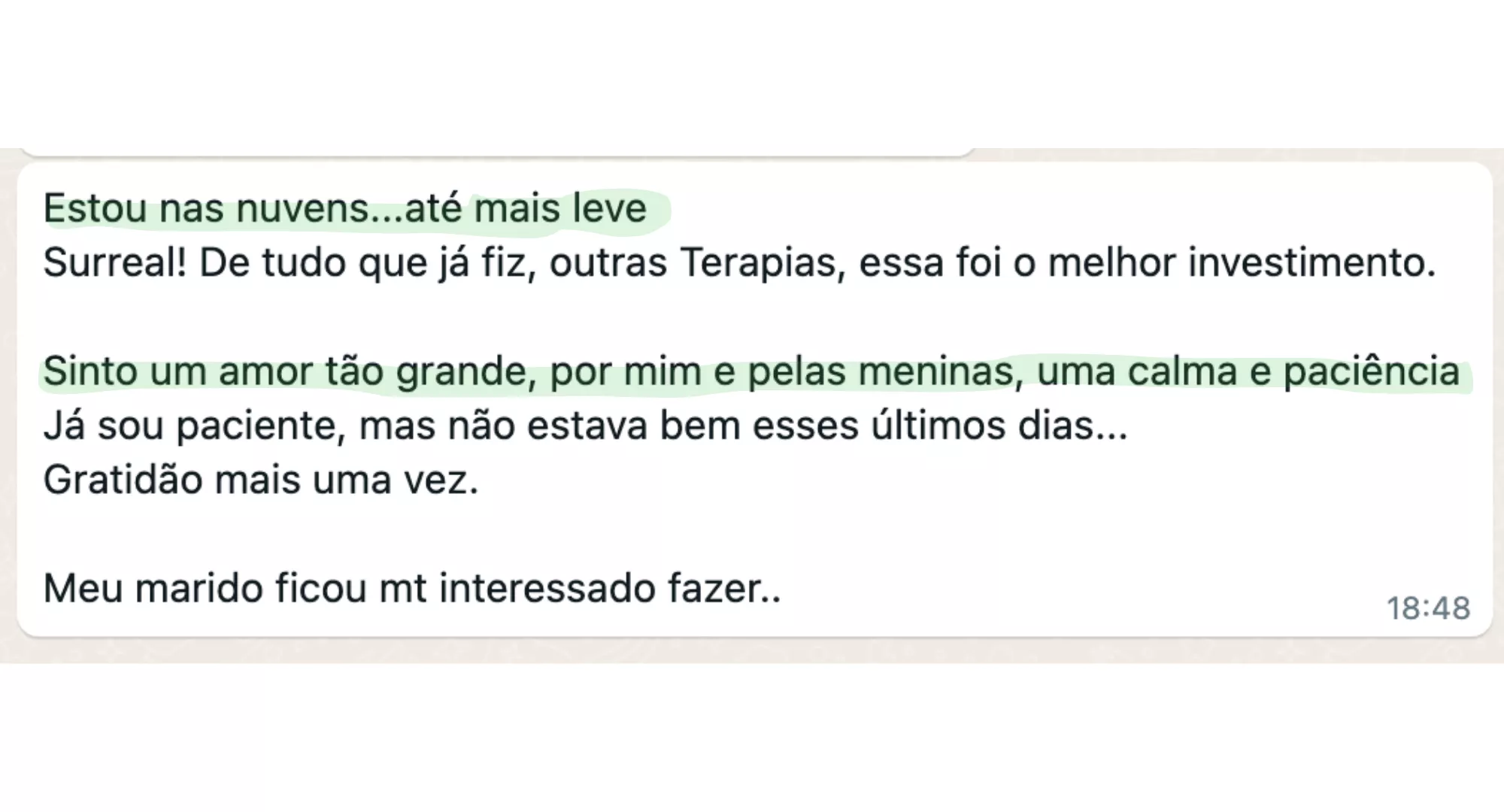This screenshot has height=812, width=1504.
Task: Click the word "investimento" in the message
Action: [x=1307, y=263]
